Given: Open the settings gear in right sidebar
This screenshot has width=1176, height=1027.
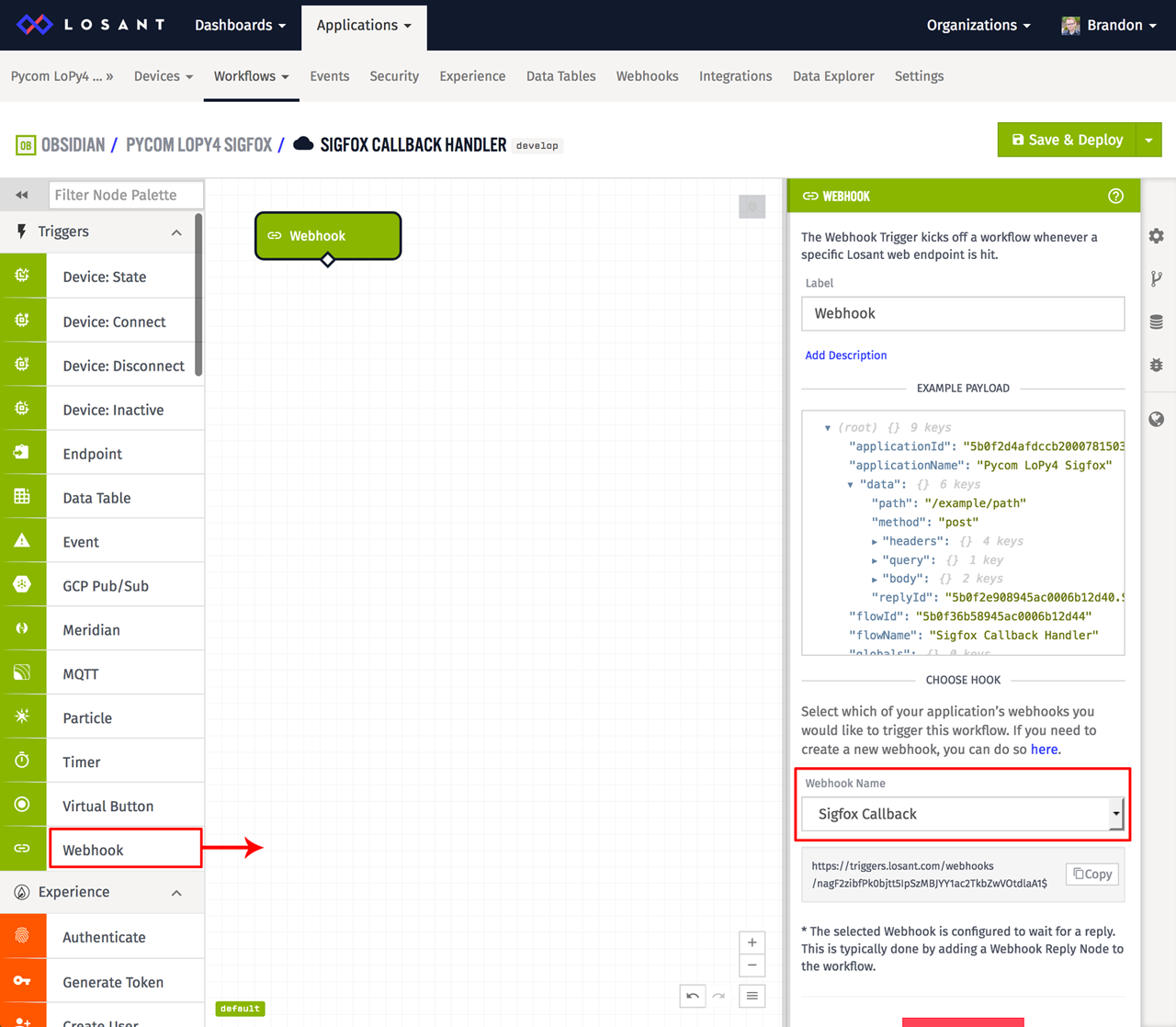Looking at the screenshot, I should (1157, 236).
